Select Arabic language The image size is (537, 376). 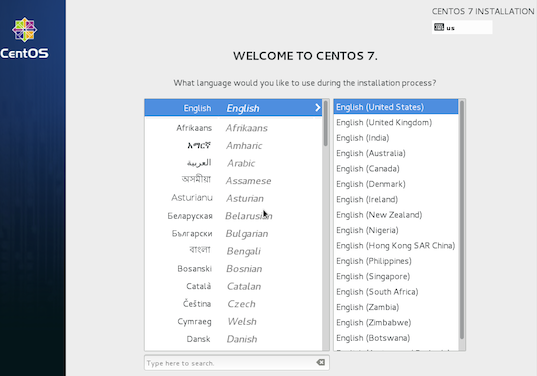click(x=233, y=163)
